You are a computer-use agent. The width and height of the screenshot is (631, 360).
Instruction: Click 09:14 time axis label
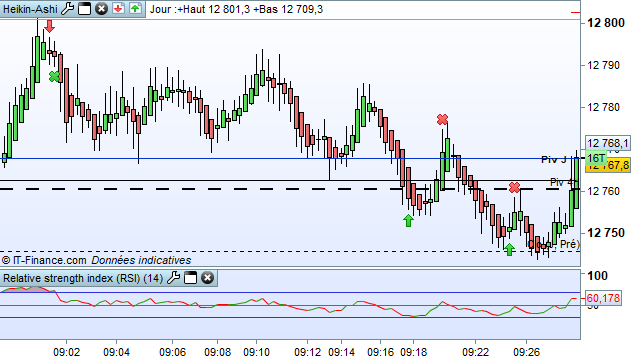341,352
